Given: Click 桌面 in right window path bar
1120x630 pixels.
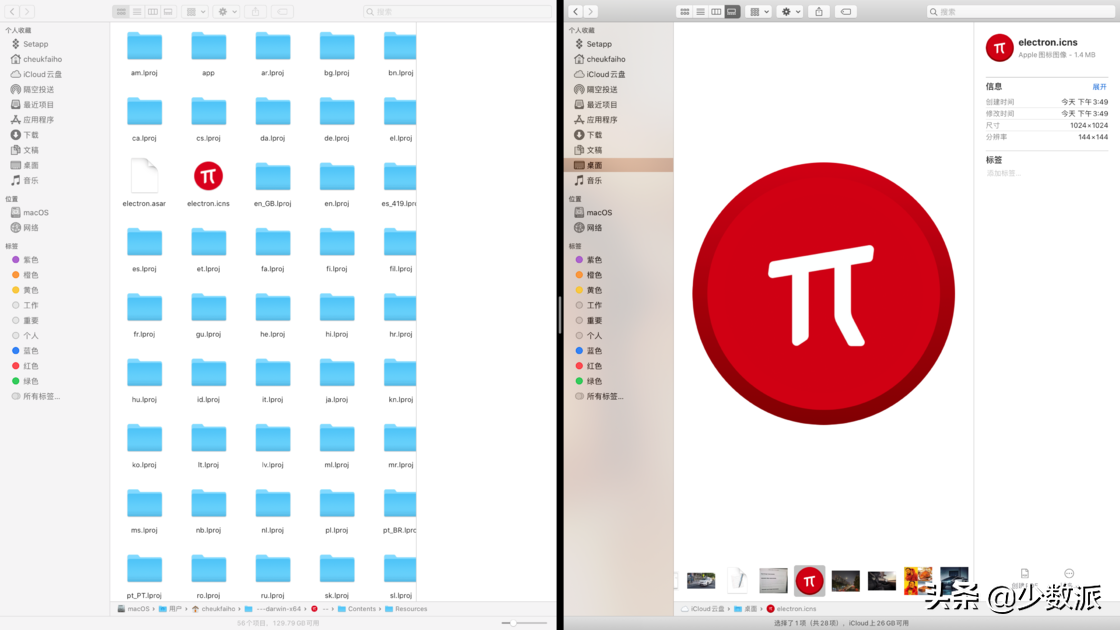Looking at the screenshot, I should tap(745, 609).
